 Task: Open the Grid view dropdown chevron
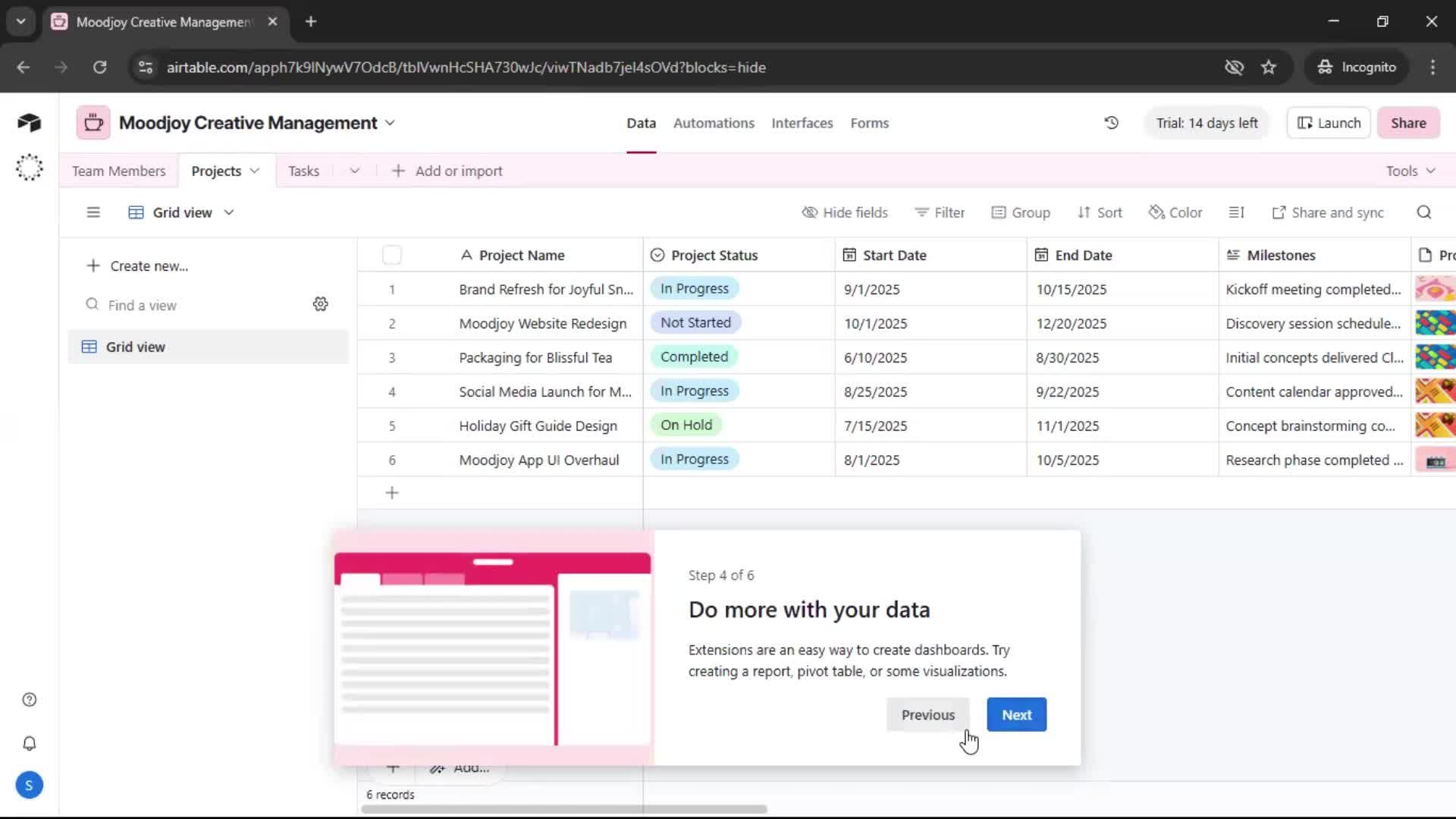pos(229,213)
